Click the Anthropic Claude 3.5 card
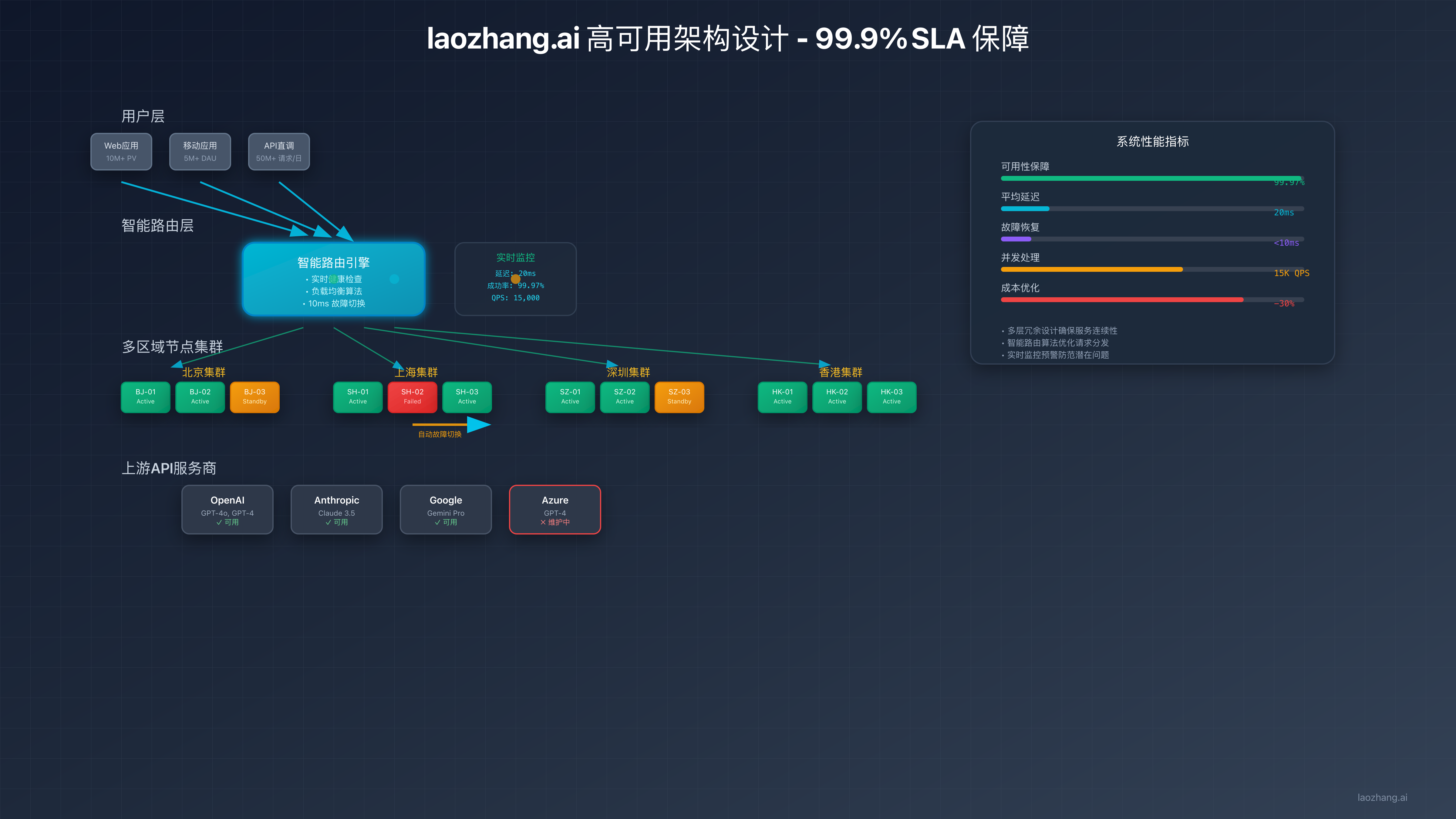 (x=336, y=509)
